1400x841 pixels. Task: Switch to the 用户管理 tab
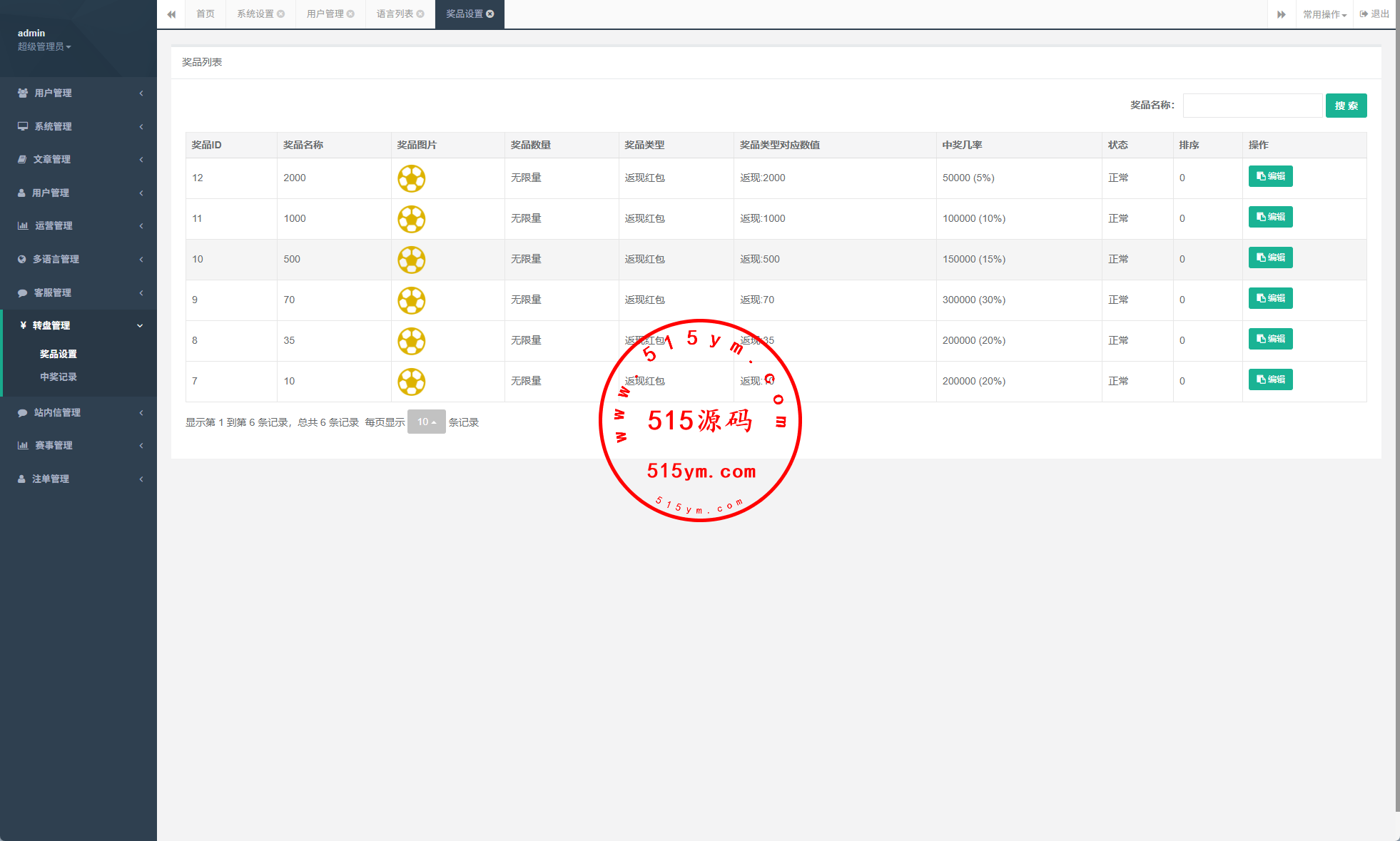click(x=325, y=14)
